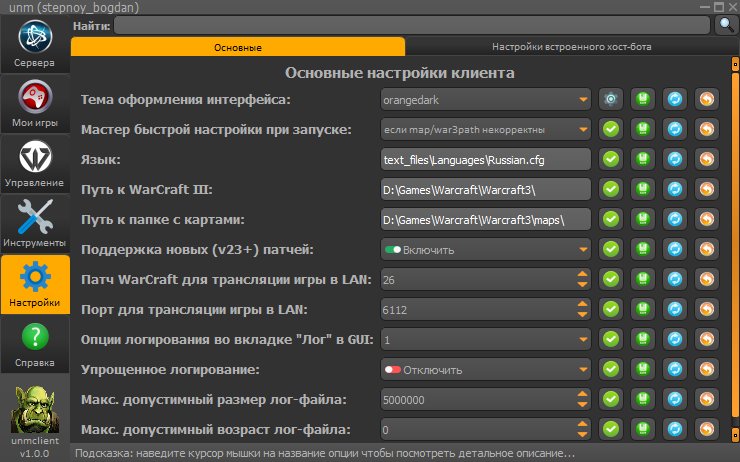Image resolution: width=740 pixels, height=462 pixels.
Task: Open the Отключить simplified logging dropdown
Action: point(486,370)
